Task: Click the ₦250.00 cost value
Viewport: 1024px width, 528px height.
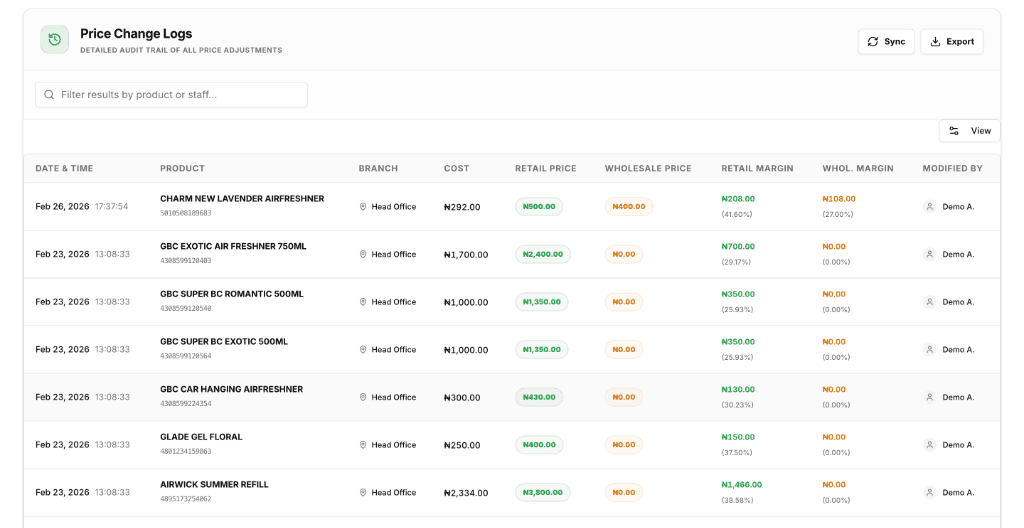Action: pos(462,446)
